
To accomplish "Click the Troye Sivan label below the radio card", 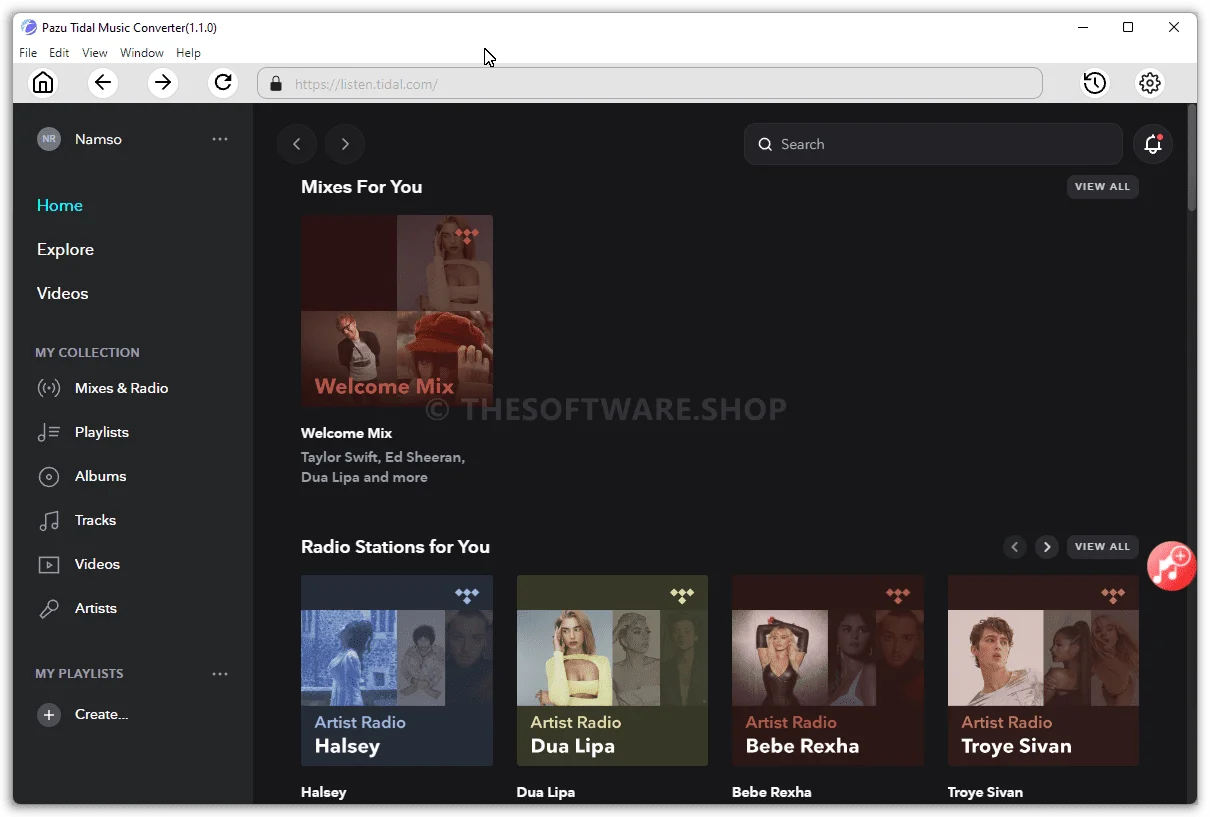I will [x=985, y=792].
